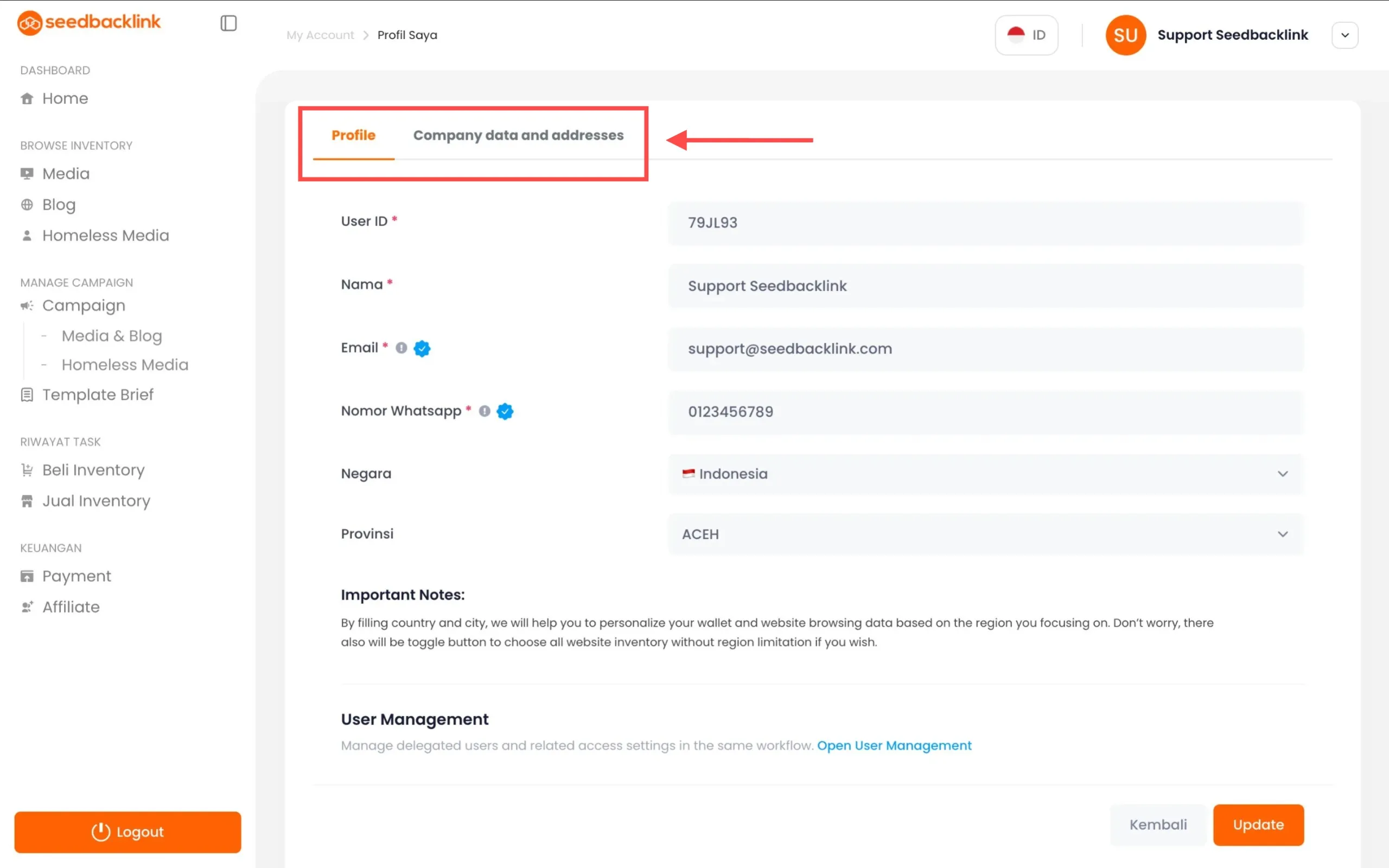Switch to the Profile tab
1389x868 pixels.
354,136
